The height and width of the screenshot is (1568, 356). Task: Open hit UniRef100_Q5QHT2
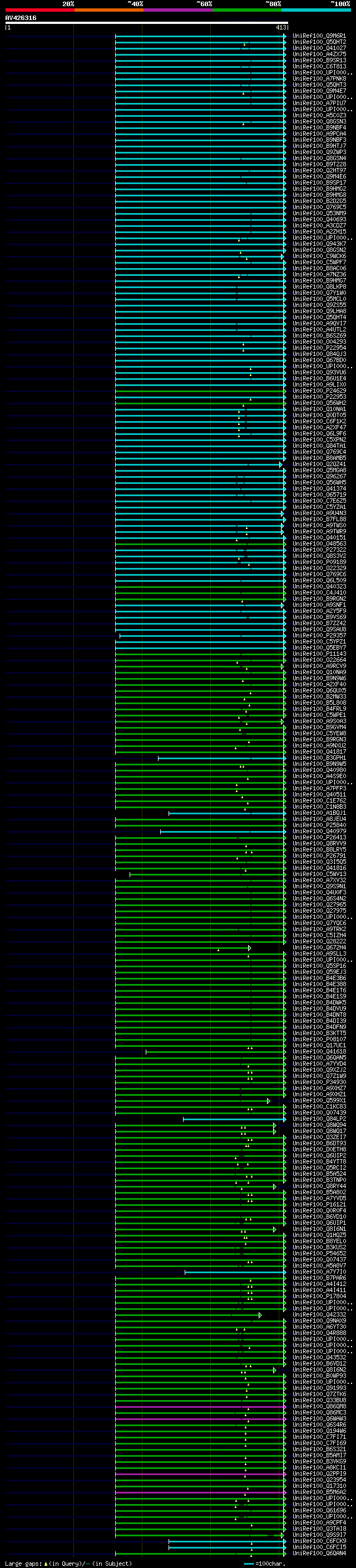coord(319,42)
